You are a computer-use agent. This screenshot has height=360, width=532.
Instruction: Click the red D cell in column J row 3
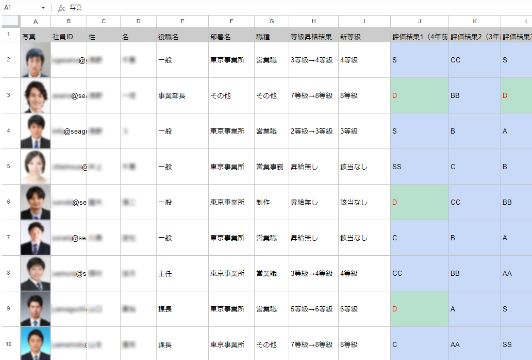(x=419, y=96)
